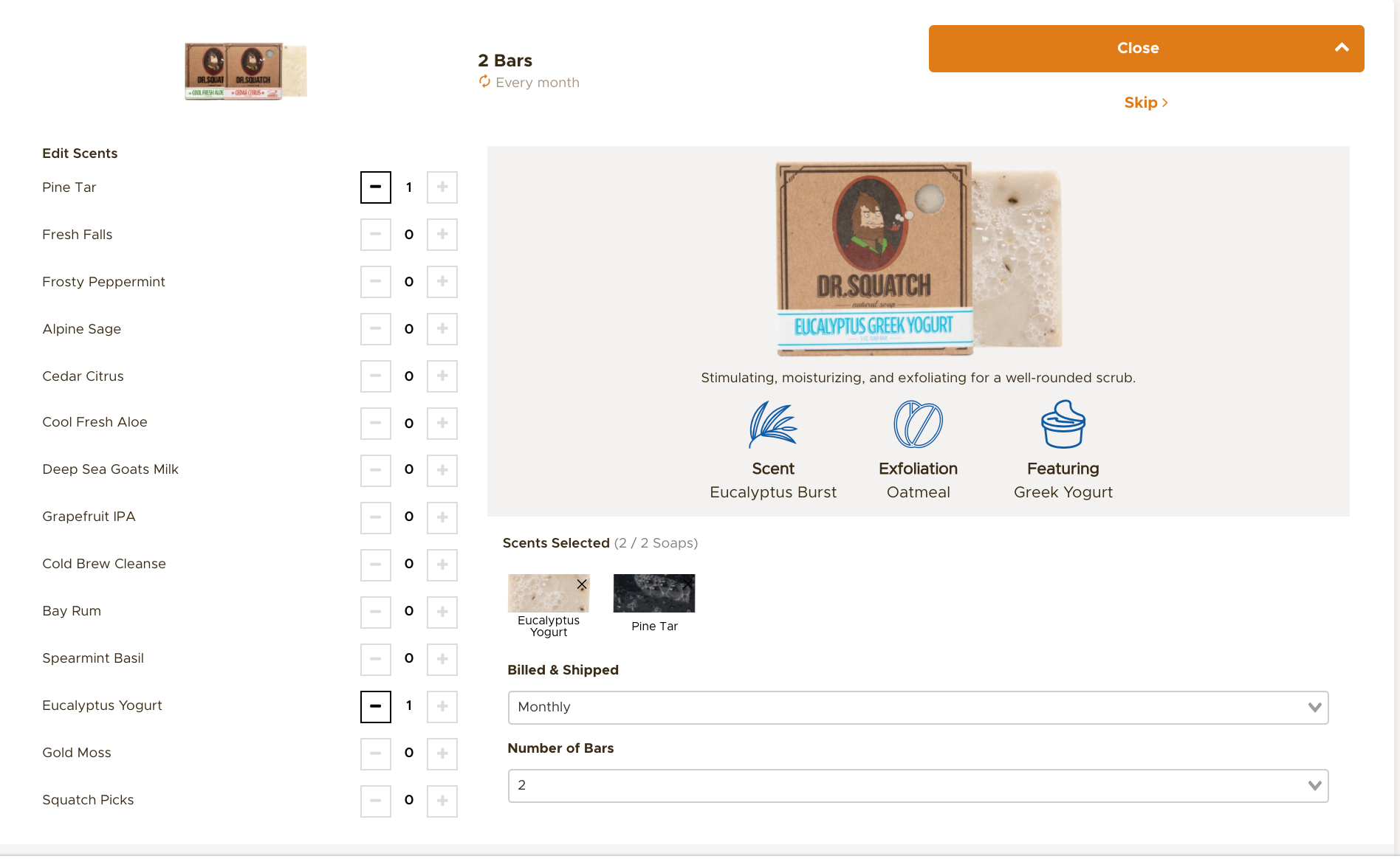
Task: Click the Grapefruit IPA scent name
Action: tap(89, 517)
